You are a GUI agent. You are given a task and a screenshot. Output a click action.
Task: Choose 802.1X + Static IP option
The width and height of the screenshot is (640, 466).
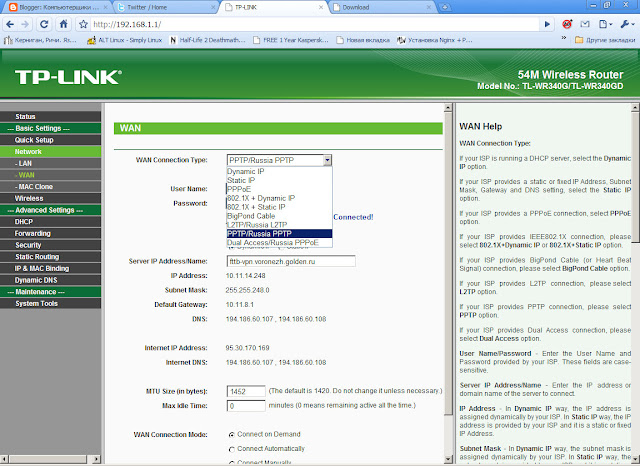[279, 207]
